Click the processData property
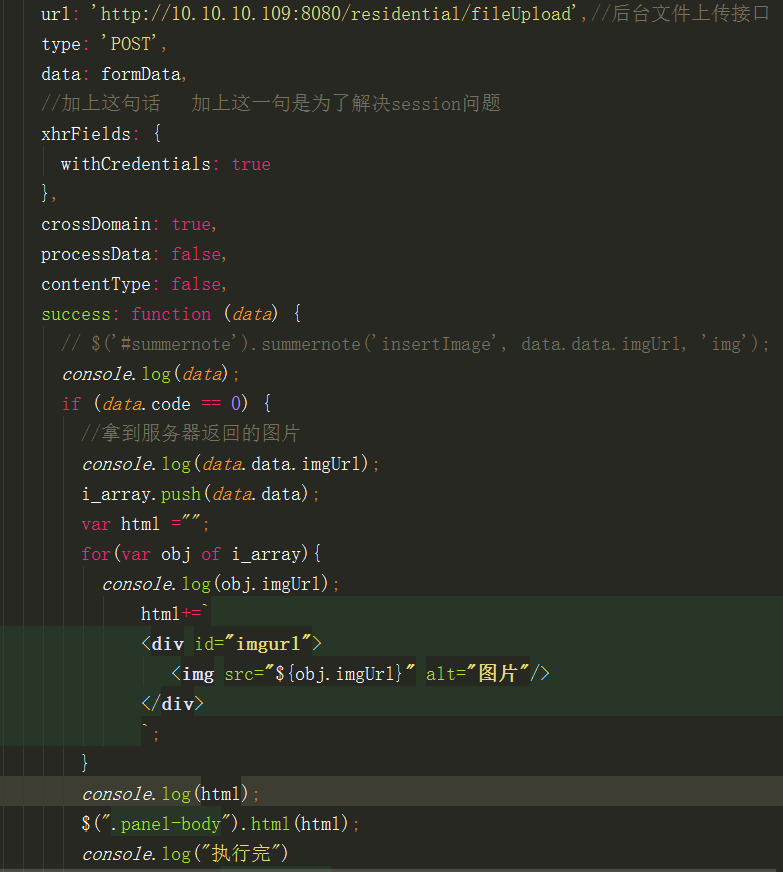The height and width of the screenshot is (872, 783). (96, 254)
